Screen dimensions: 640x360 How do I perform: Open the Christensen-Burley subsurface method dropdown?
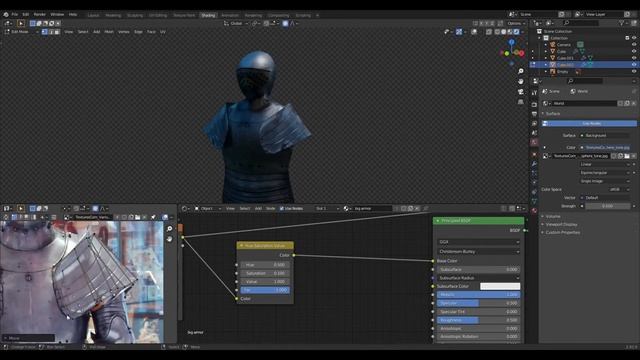479,252
